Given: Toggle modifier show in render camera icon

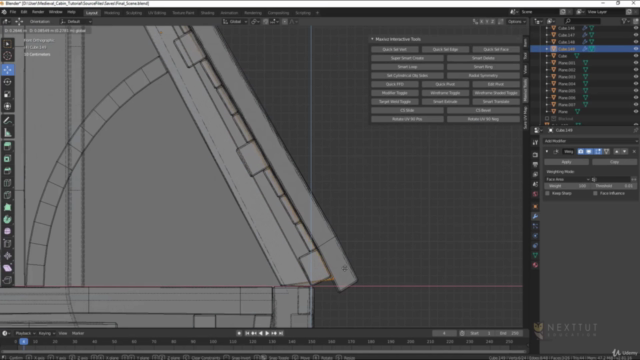Looking at the screenshot, I should pyautogui.click(x=580, y=151).
